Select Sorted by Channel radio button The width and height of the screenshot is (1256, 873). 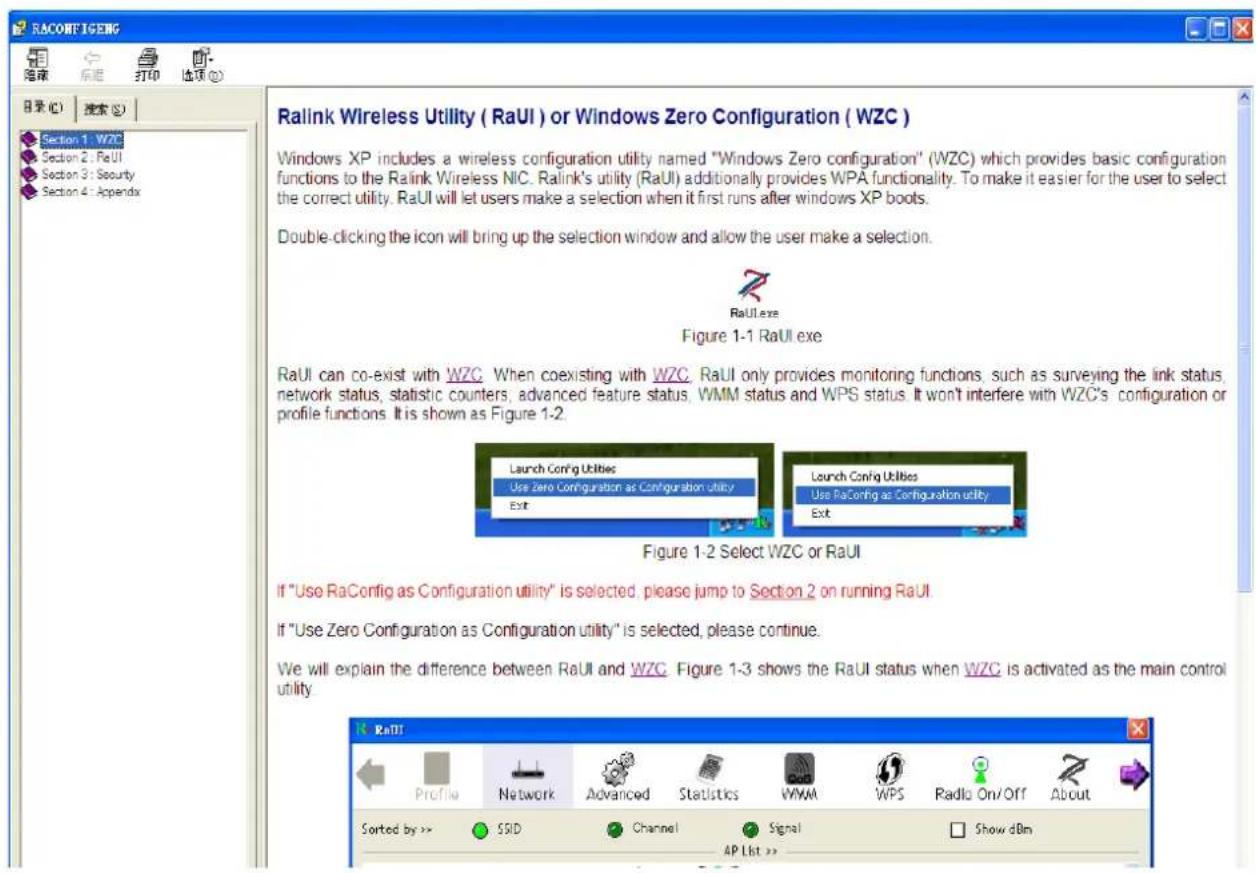[x=614, y=829]
